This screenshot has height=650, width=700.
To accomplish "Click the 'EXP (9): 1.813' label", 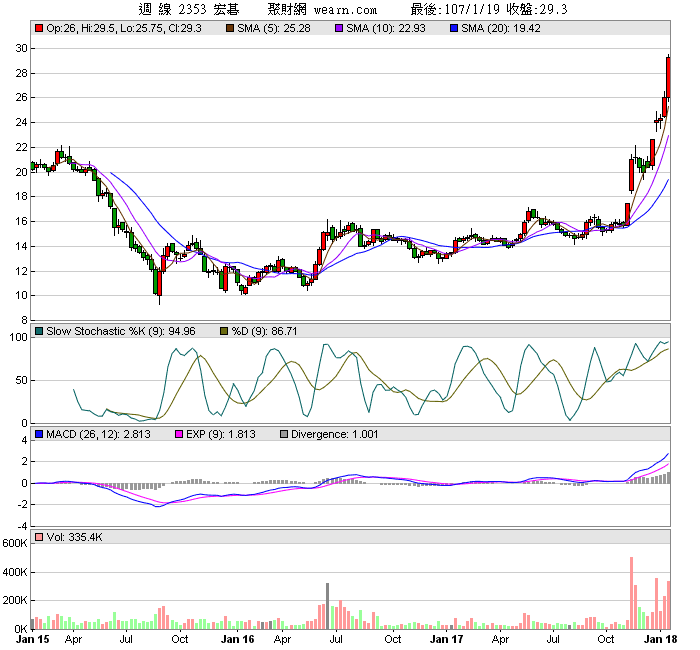I will click(221, 434).
